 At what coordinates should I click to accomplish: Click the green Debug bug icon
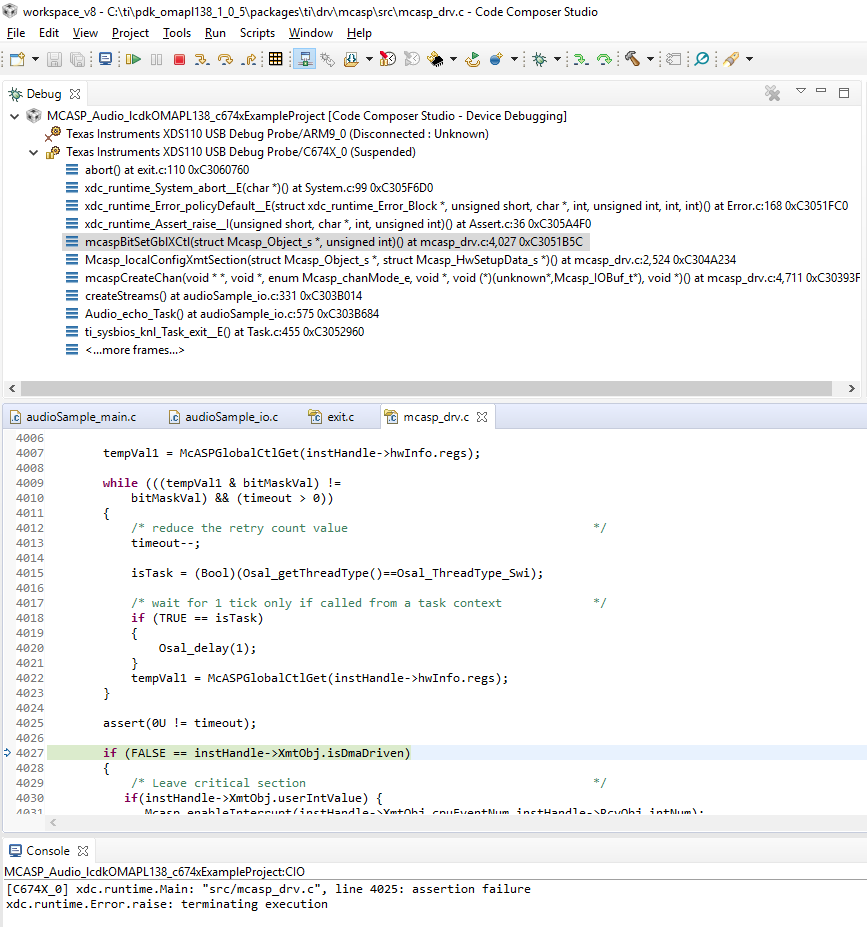540,59
